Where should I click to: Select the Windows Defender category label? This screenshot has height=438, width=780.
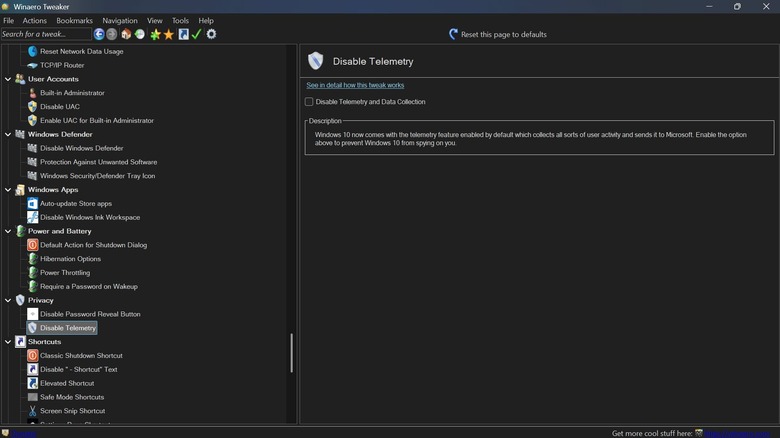(60, 134)
